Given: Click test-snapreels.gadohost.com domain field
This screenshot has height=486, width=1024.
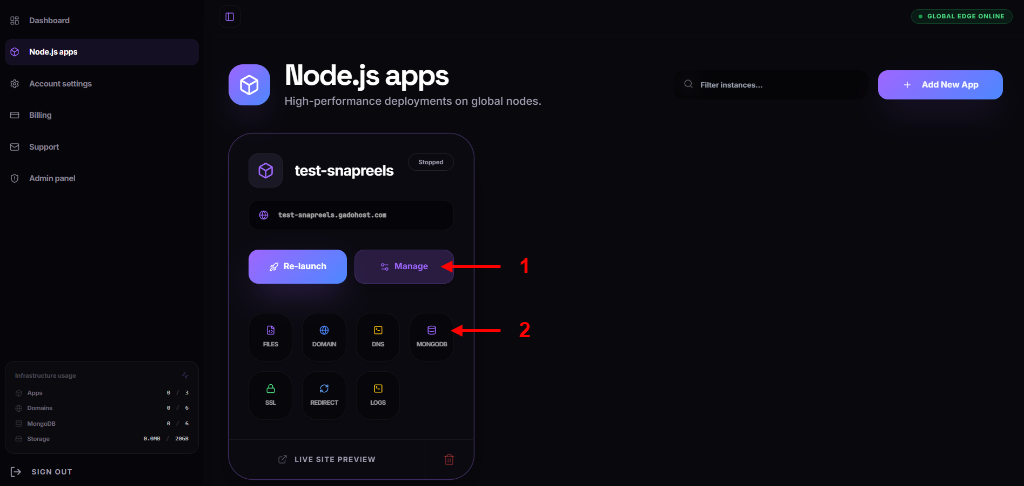Looking at the screenshot, I should [x=351, y=215].
